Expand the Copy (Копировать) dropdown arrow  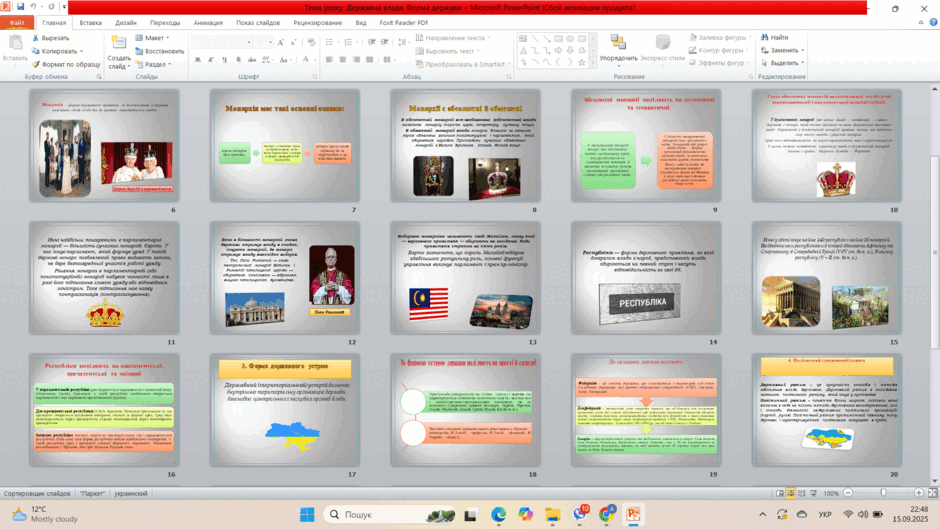point(82,51)
